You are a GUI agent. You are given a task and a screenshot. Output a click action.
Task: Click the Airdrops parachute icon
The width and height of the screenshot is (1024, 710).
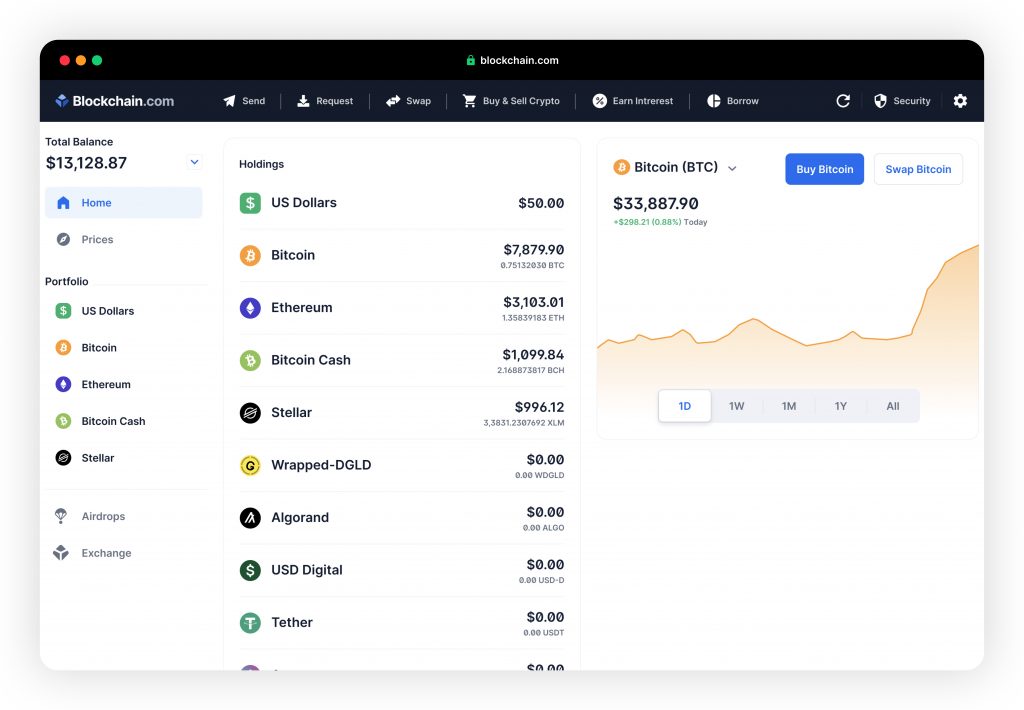(x=61, y=516)
